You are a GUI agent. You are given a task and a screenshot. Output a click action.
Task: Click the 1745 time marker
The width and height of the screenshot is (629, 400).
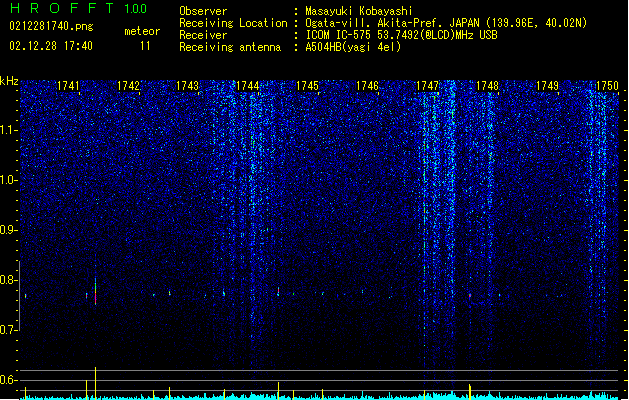coord(307,86)
